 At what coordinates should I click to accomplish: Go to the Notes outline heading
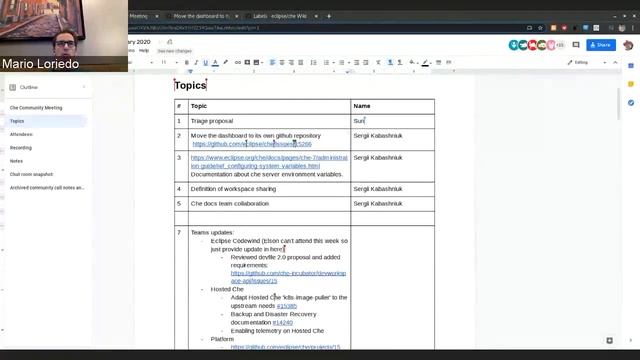click(16, 161)
